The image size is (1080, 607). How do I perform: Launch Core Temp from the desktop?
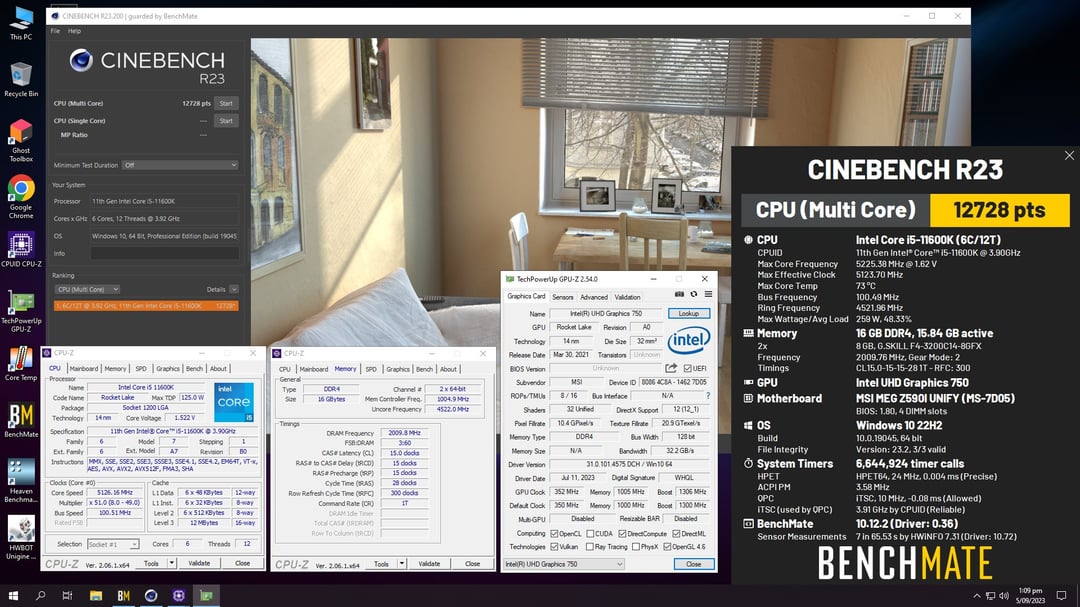click(x=21, y=364)
